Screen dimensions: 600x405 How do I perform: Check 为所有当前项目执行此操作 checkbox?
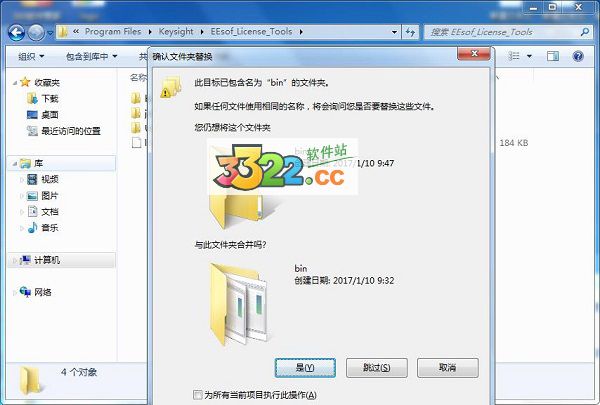click(198, 395)
